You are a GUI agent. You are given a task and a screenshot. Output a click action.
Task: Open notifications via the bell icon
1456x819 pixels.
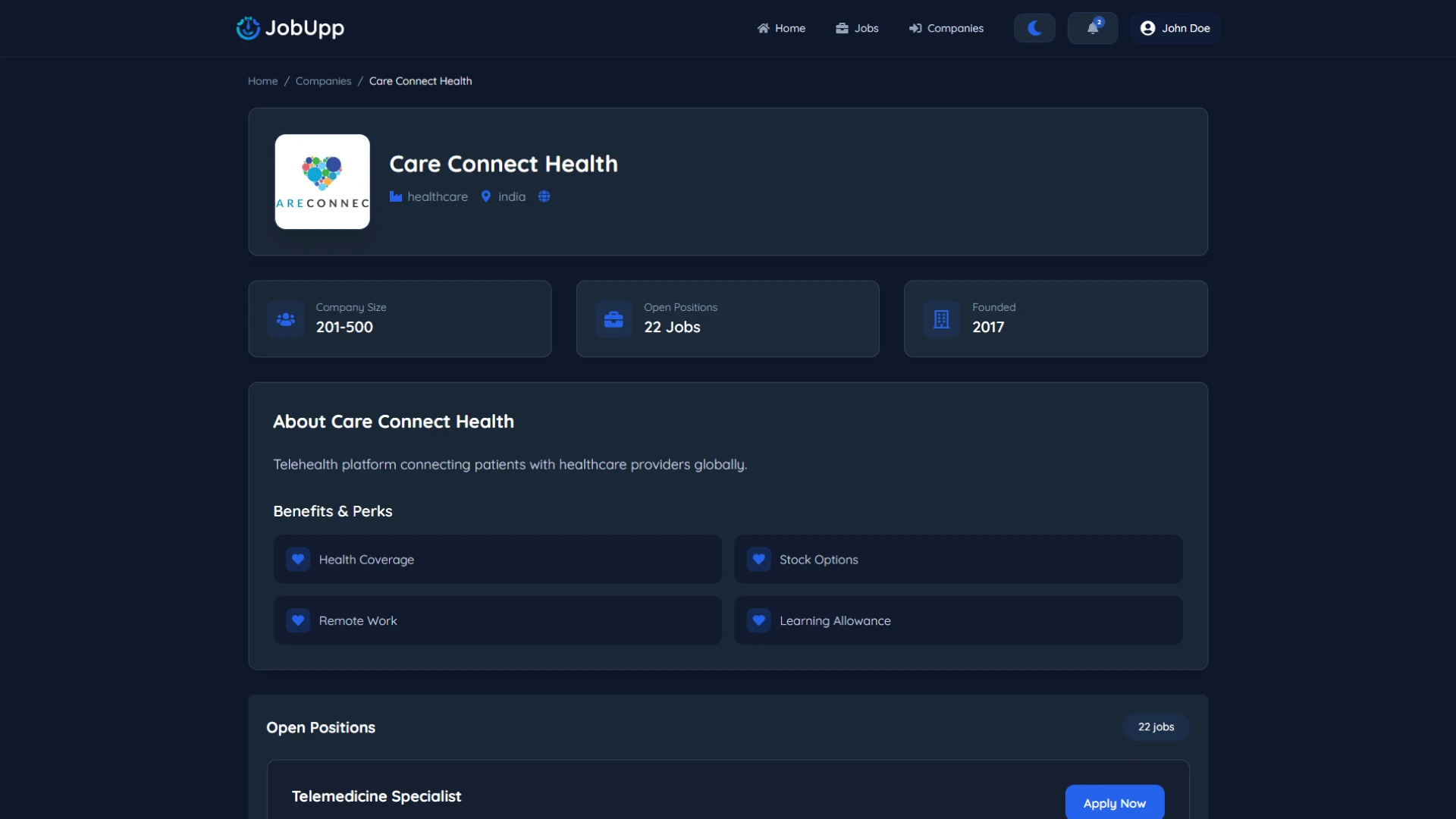tap(1092, 28)
